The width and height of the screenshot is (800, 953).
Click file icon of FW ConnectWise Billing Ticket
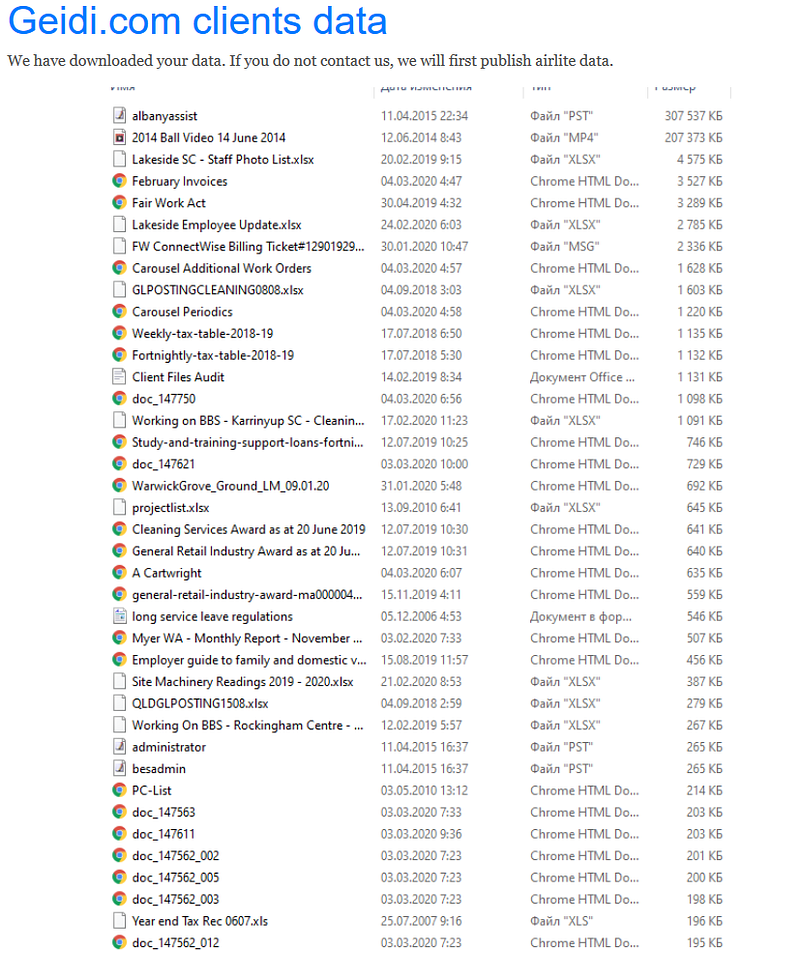pyautogui.click(x=120, y=246)
